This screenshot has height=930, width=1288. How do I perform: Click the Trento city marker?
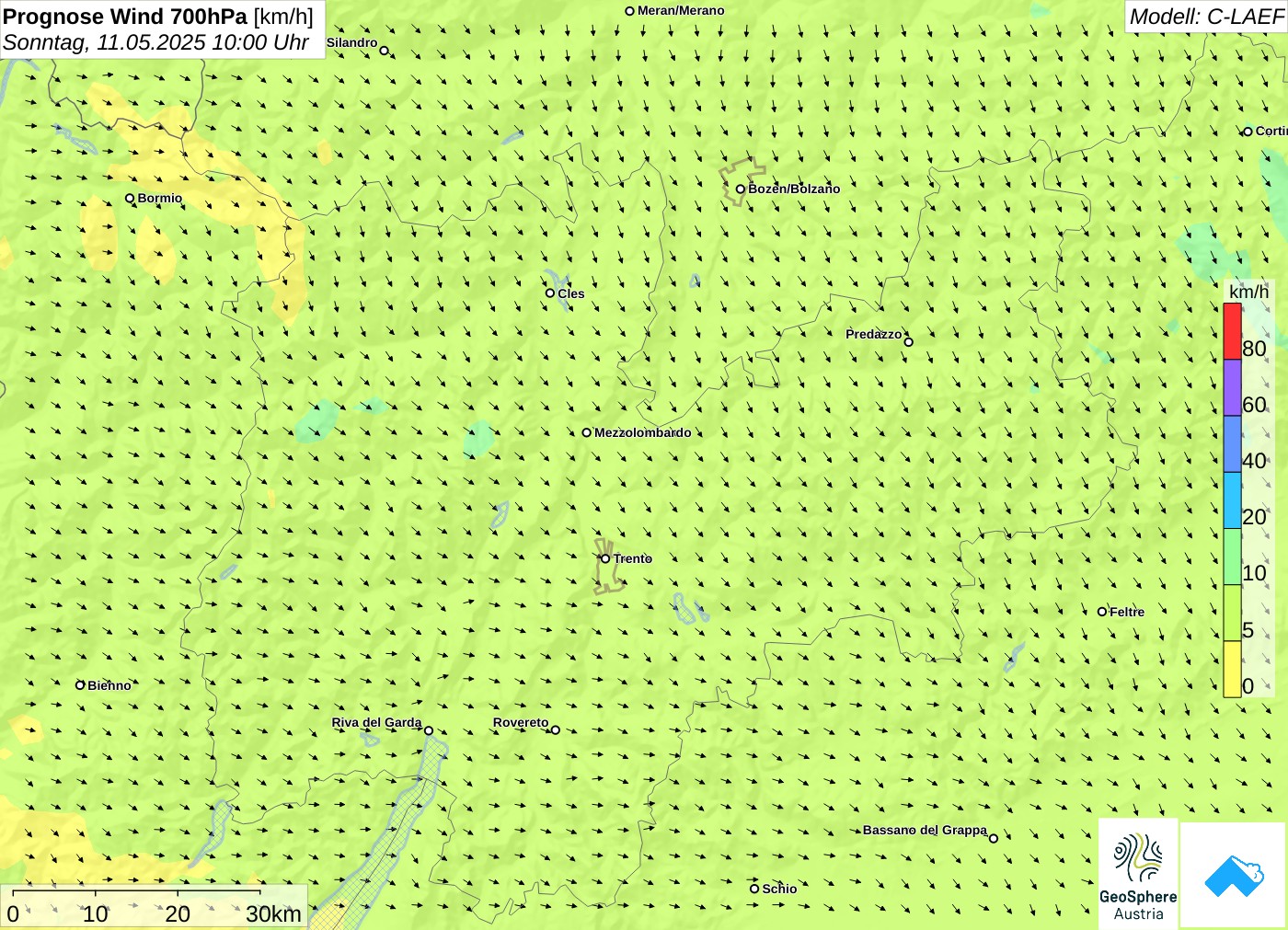tap(605, 558)
